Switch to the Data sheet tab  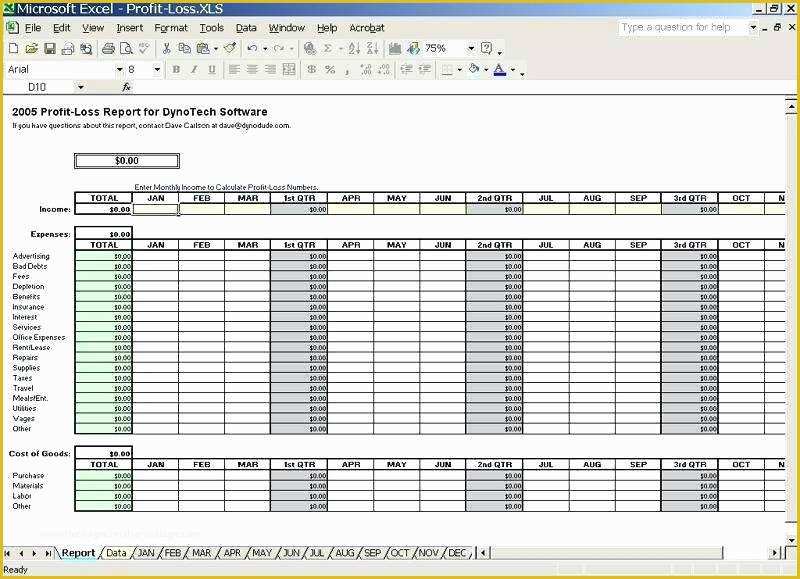[x=116, y=553]
